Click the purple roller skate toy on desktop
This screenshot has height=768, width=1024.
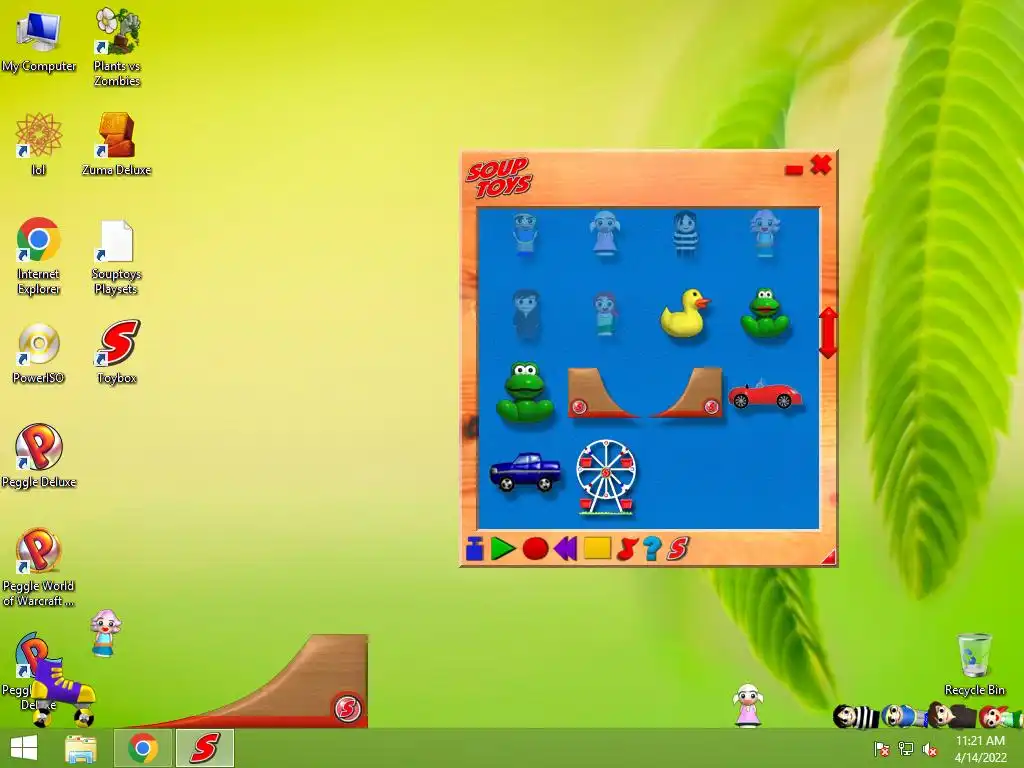coord(63,690)
